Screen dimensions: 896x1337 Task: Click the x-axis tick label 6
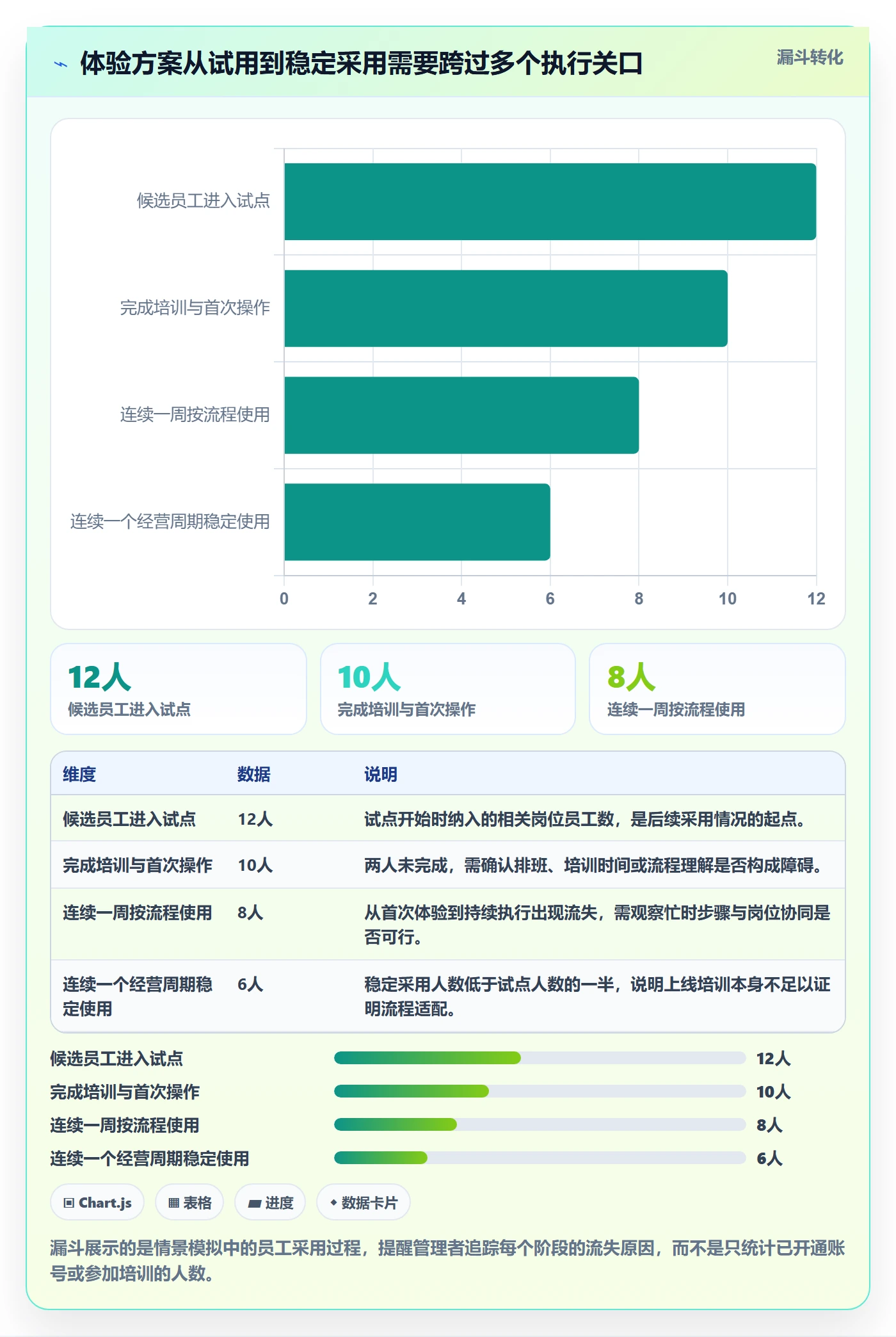550,599
